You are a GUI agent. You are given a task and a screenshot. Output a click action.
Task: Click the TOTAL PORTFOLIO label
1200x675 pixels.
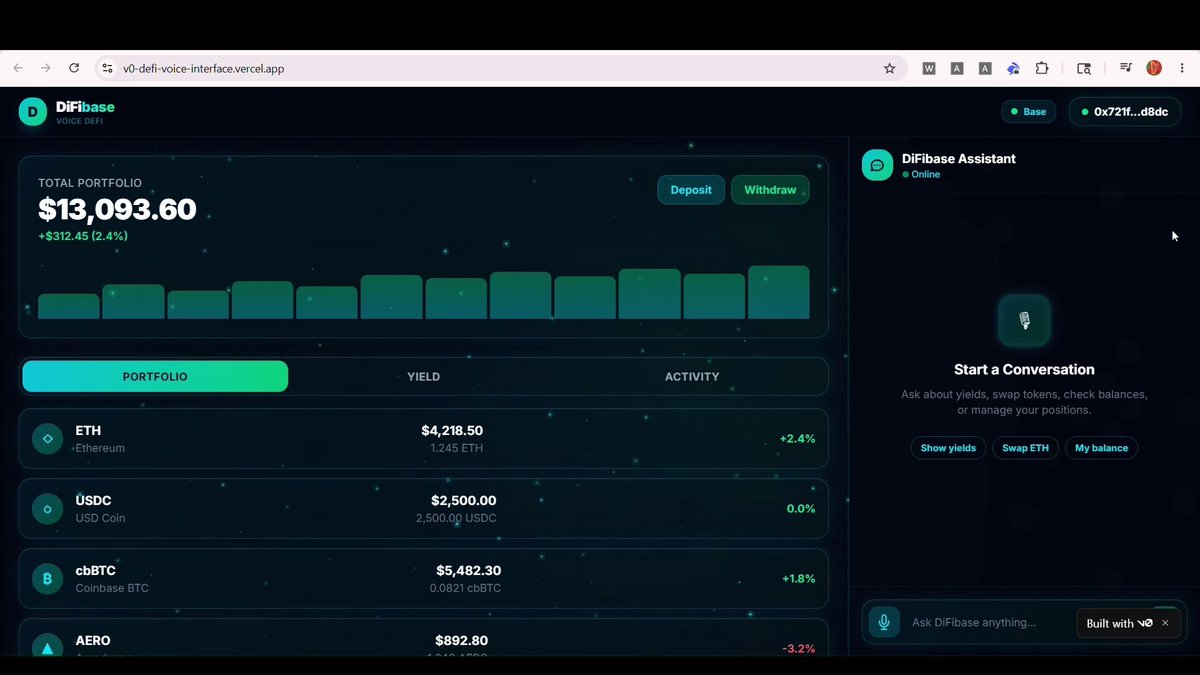[x=90, y=183]
